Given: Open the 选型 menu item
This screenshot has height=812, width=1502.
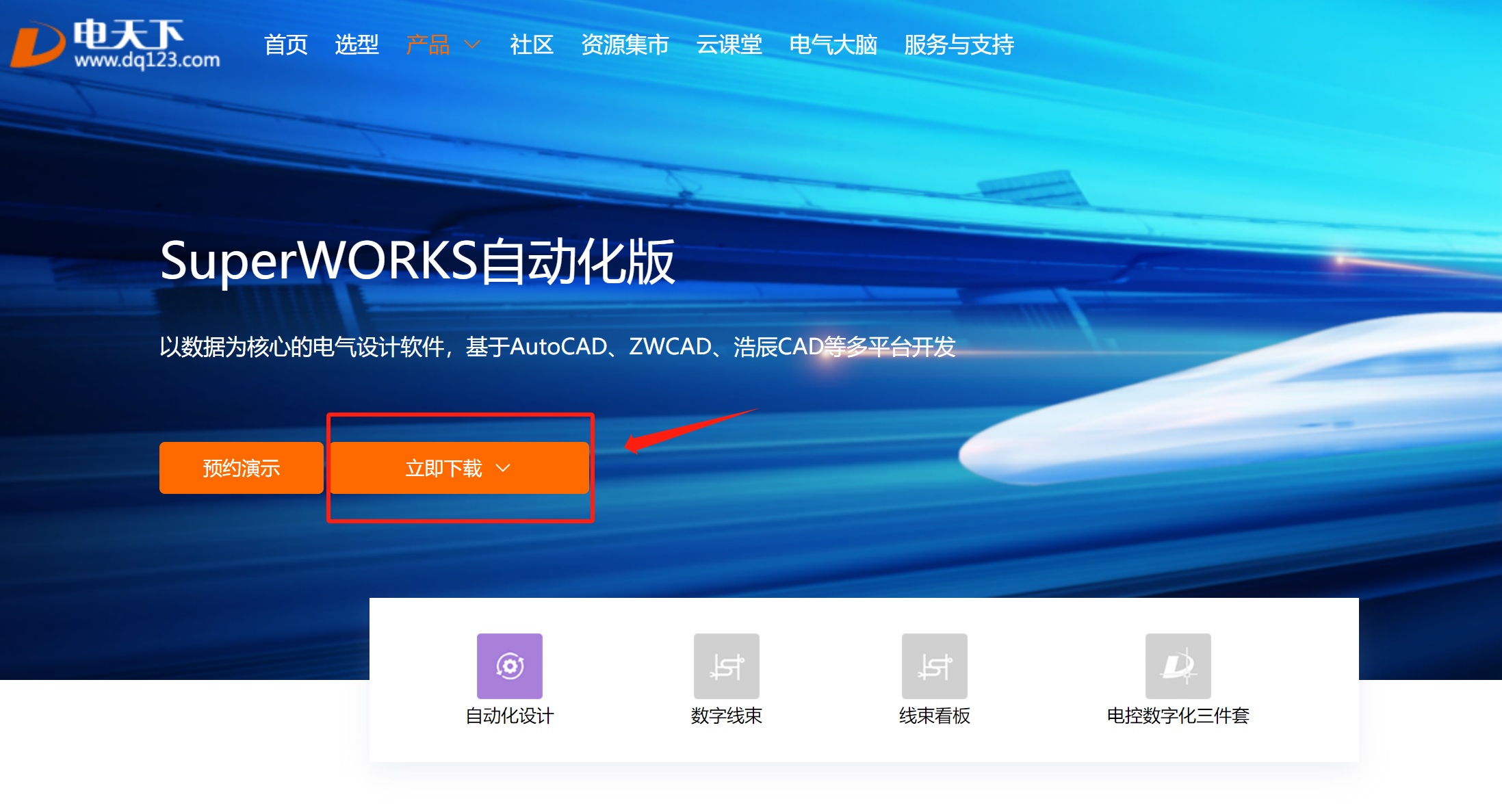Looking at the screenshot, I should click(x=357, y=45).
